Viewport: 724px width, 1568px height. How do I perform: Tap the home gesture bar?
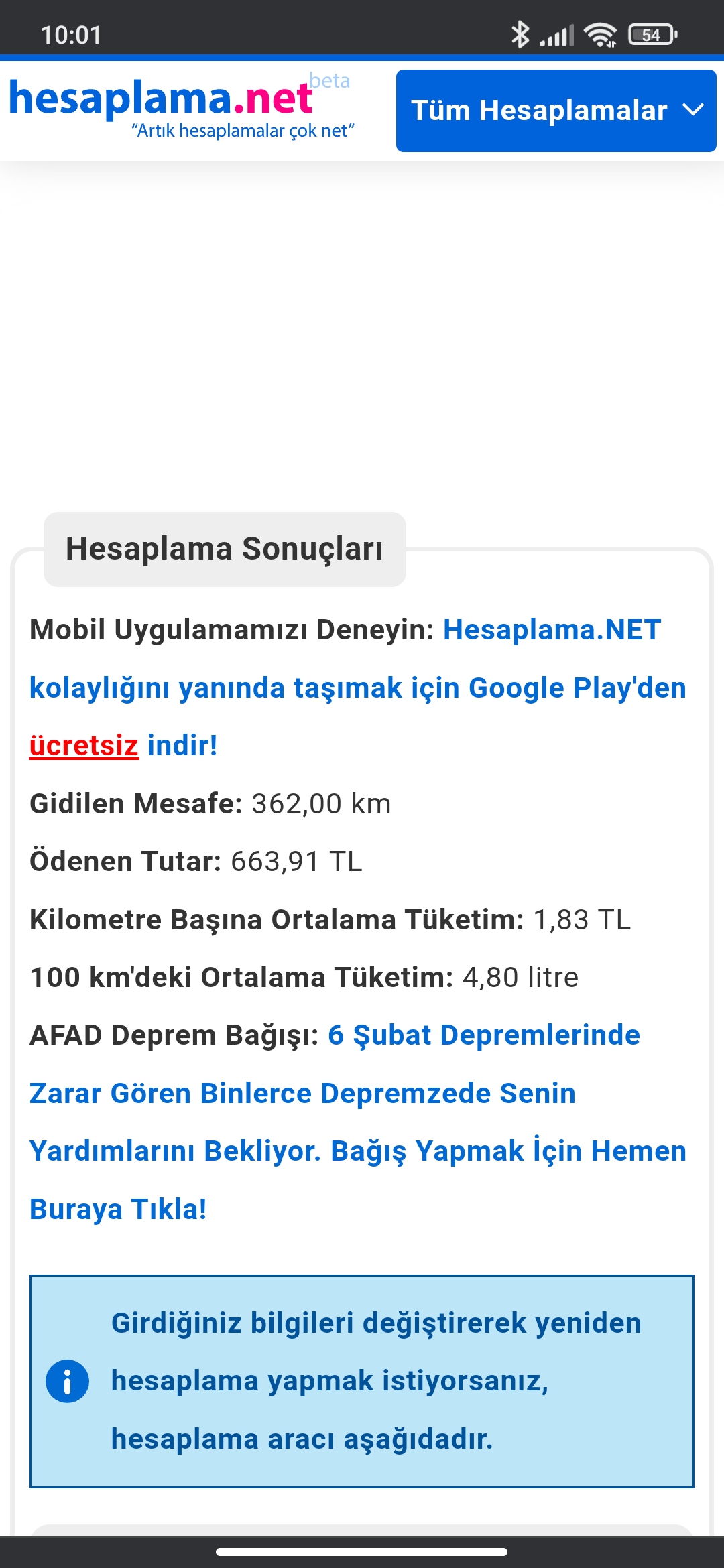tap(362, 1551)
